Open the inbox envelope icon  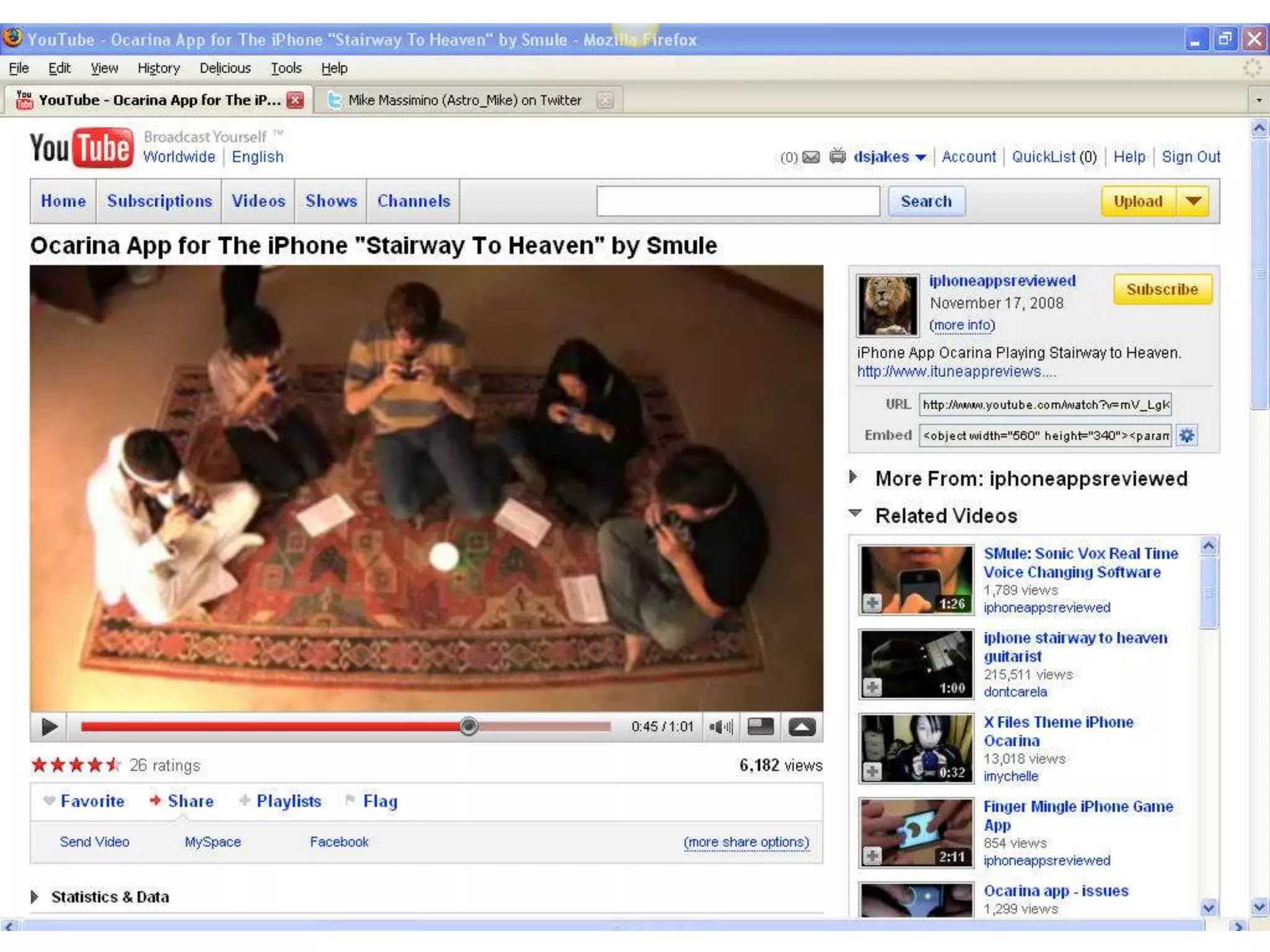pos(811,157)
